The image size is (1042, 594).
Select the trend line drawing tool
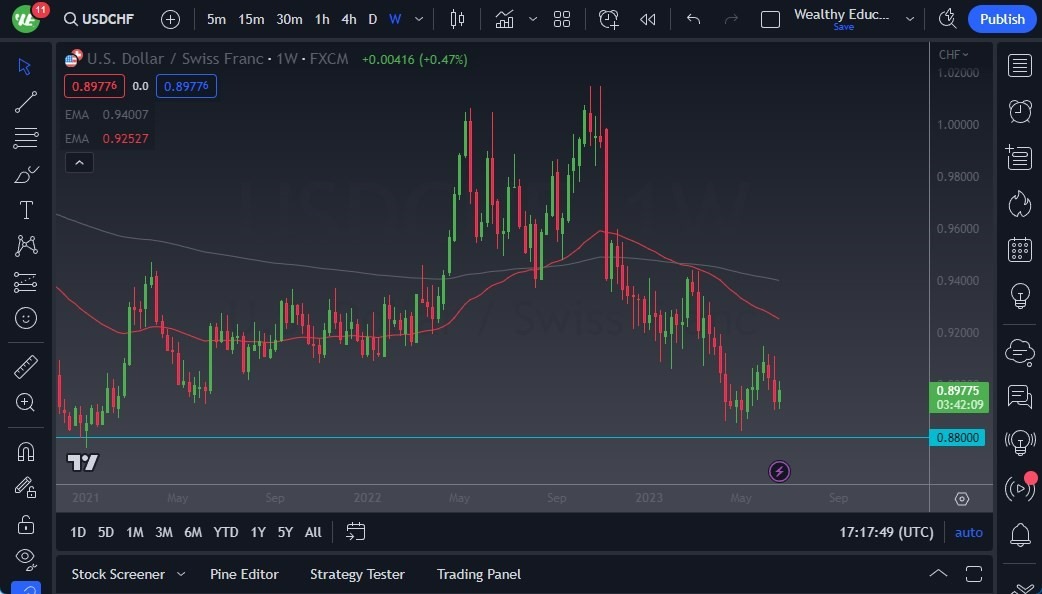pos(25,102)
